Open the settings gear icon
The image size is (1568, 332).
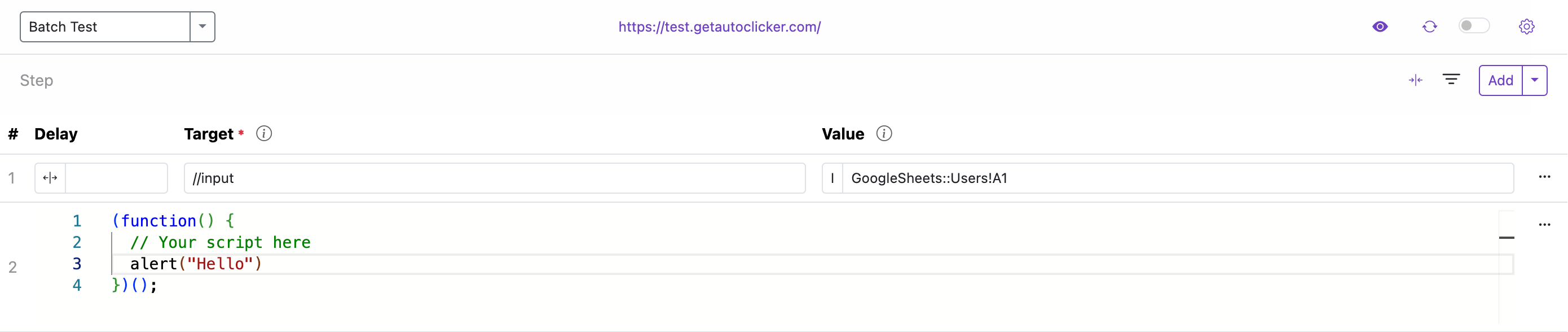tap(1526, 27)
